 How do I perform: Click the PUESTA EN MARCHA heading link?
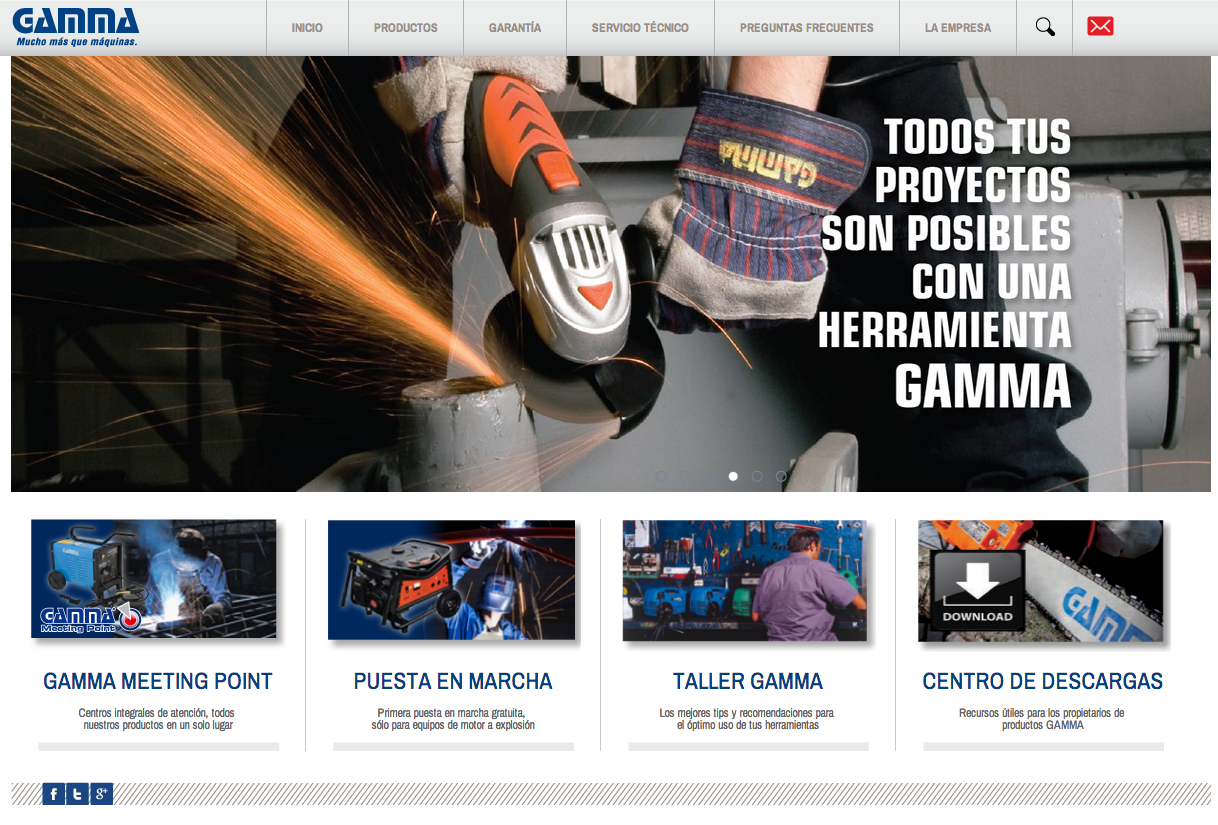point(453,682)
